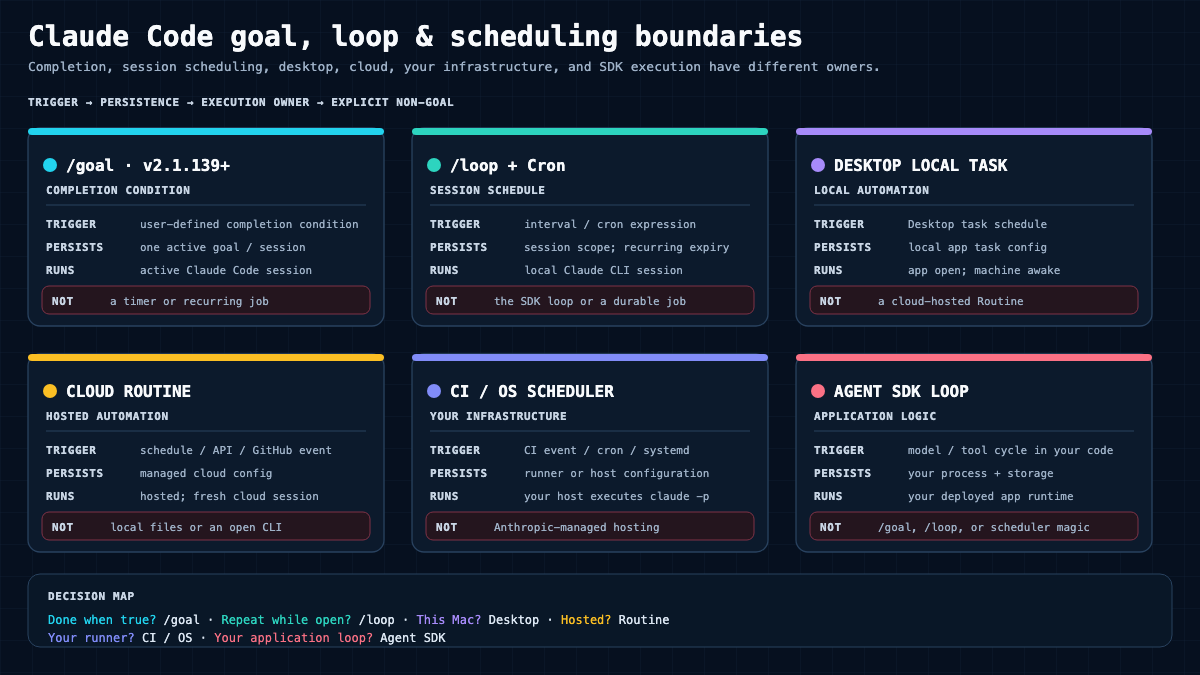This screenshot has height=675, width=1200.
Task: Click 'CI / OS' answer in the decision map
Action: (167, 638)
